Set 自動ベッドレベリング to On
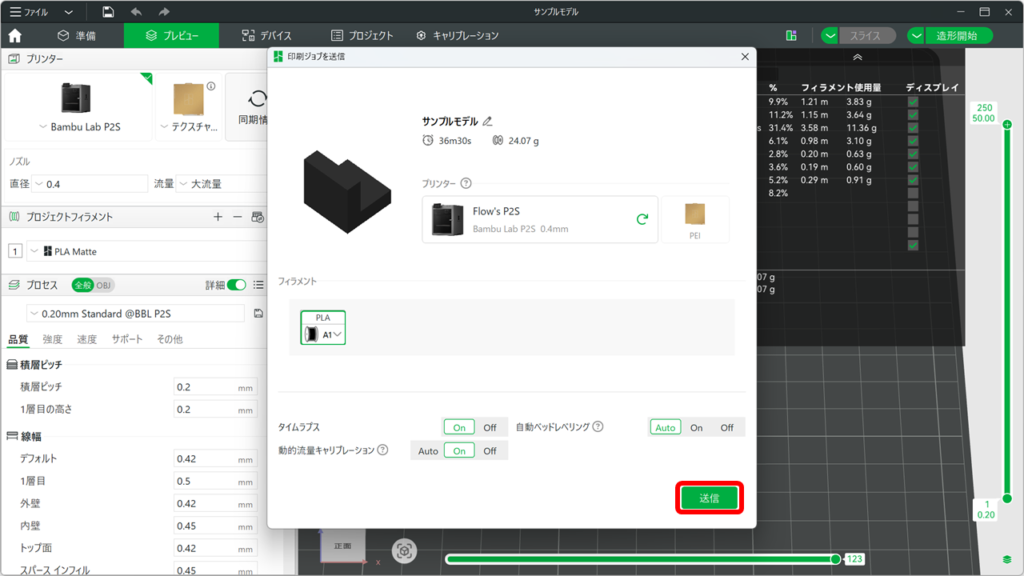 coord(696,427)
